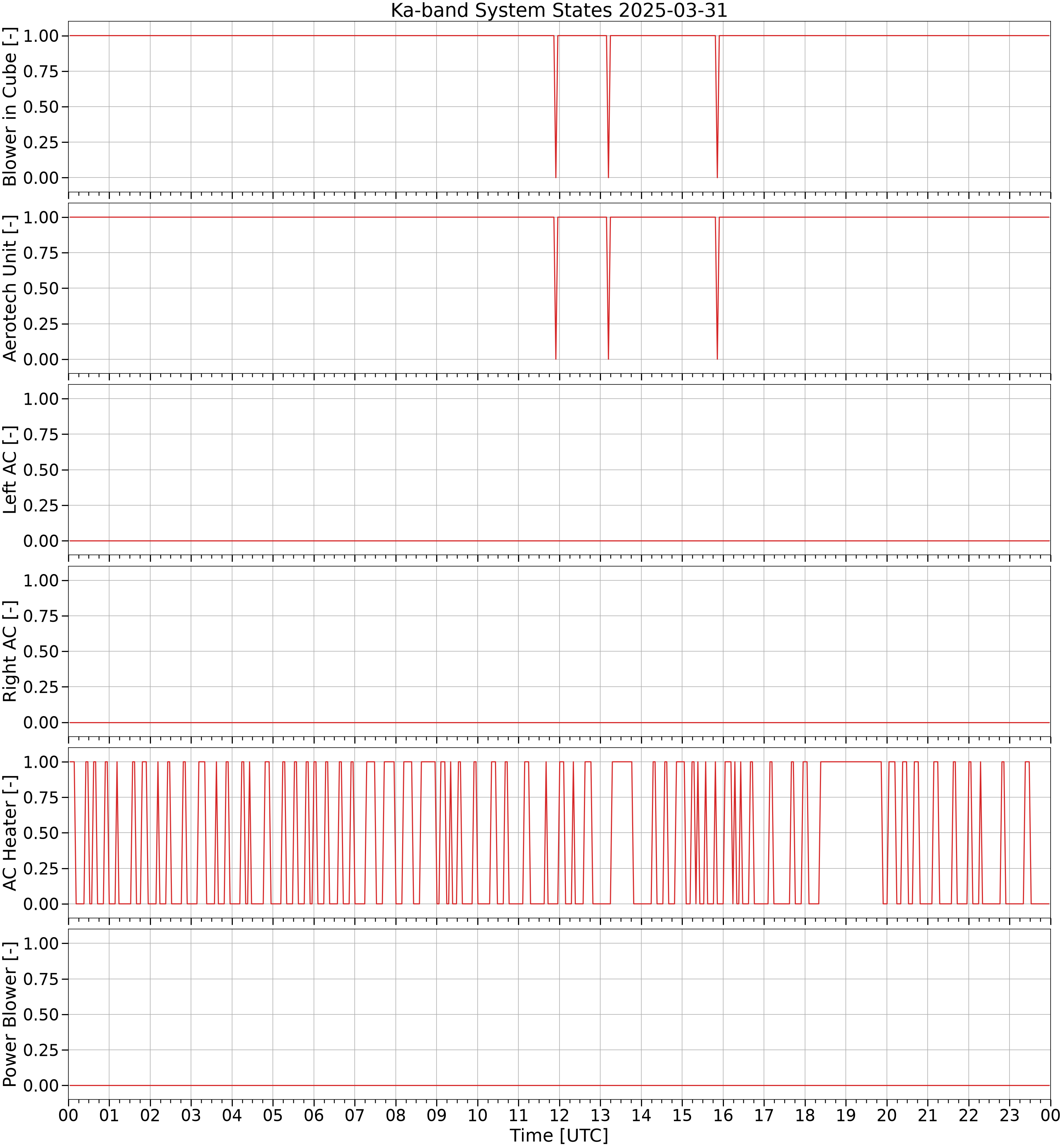
Task: Click the 19 hour tick label
Action: tap(845, 1115)
